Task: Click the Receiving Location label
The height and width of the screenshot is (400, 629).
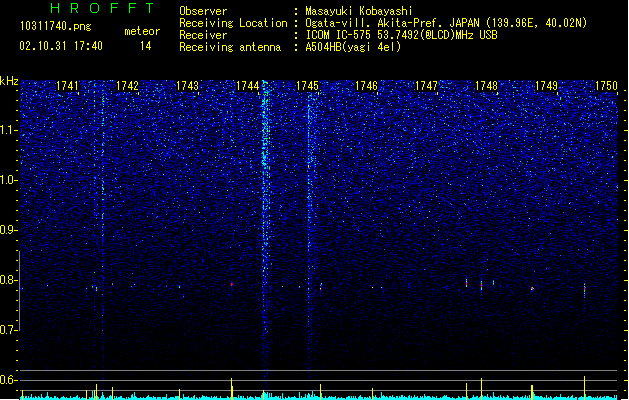Action: coord(233,23)
